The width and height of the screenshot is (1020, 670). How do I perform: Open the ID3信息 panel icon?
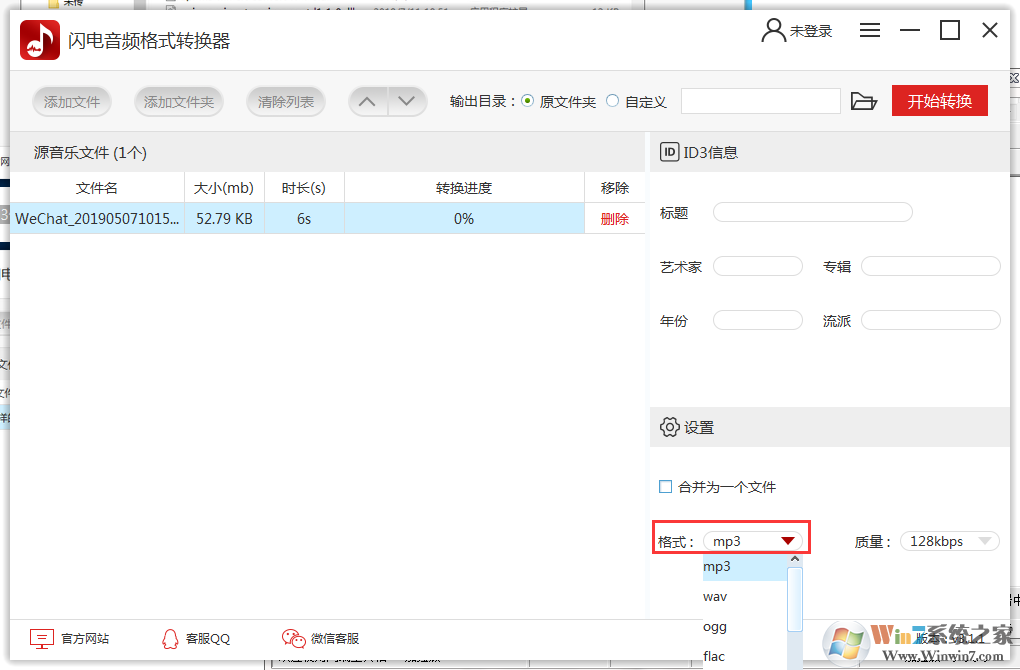tap(669, 151)
